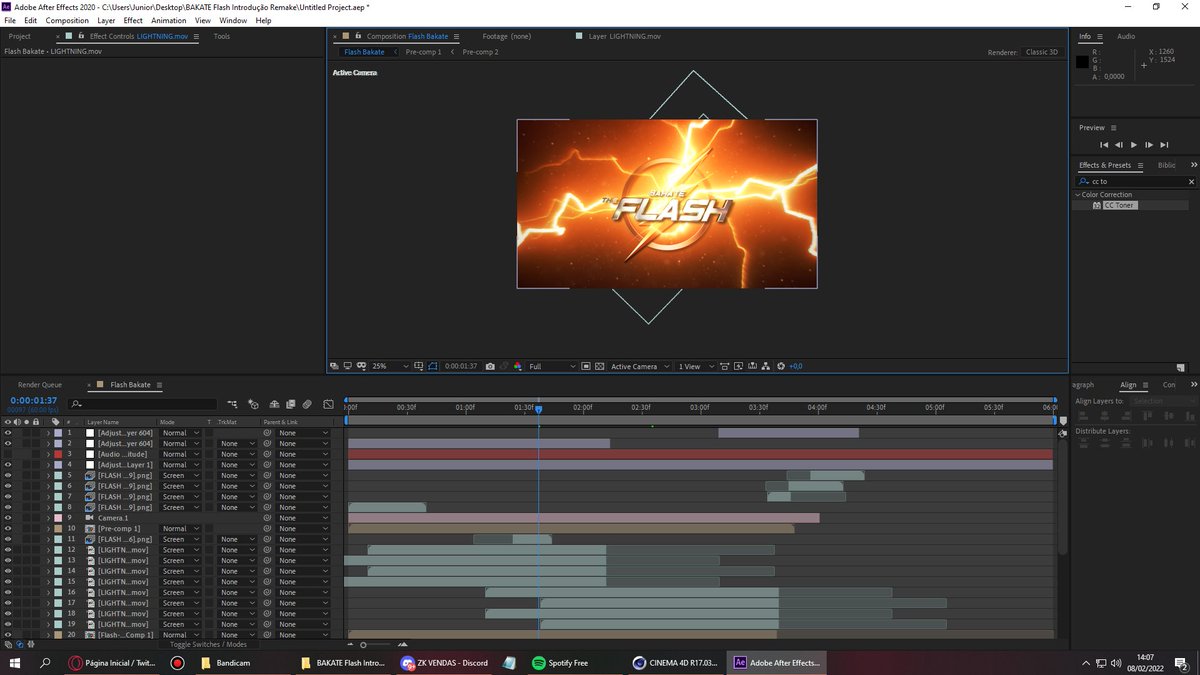Go to Pre-comp 1 in breadcrumb
The height and width of the screenshot is (675, 1200).
(x=423, y=51)
